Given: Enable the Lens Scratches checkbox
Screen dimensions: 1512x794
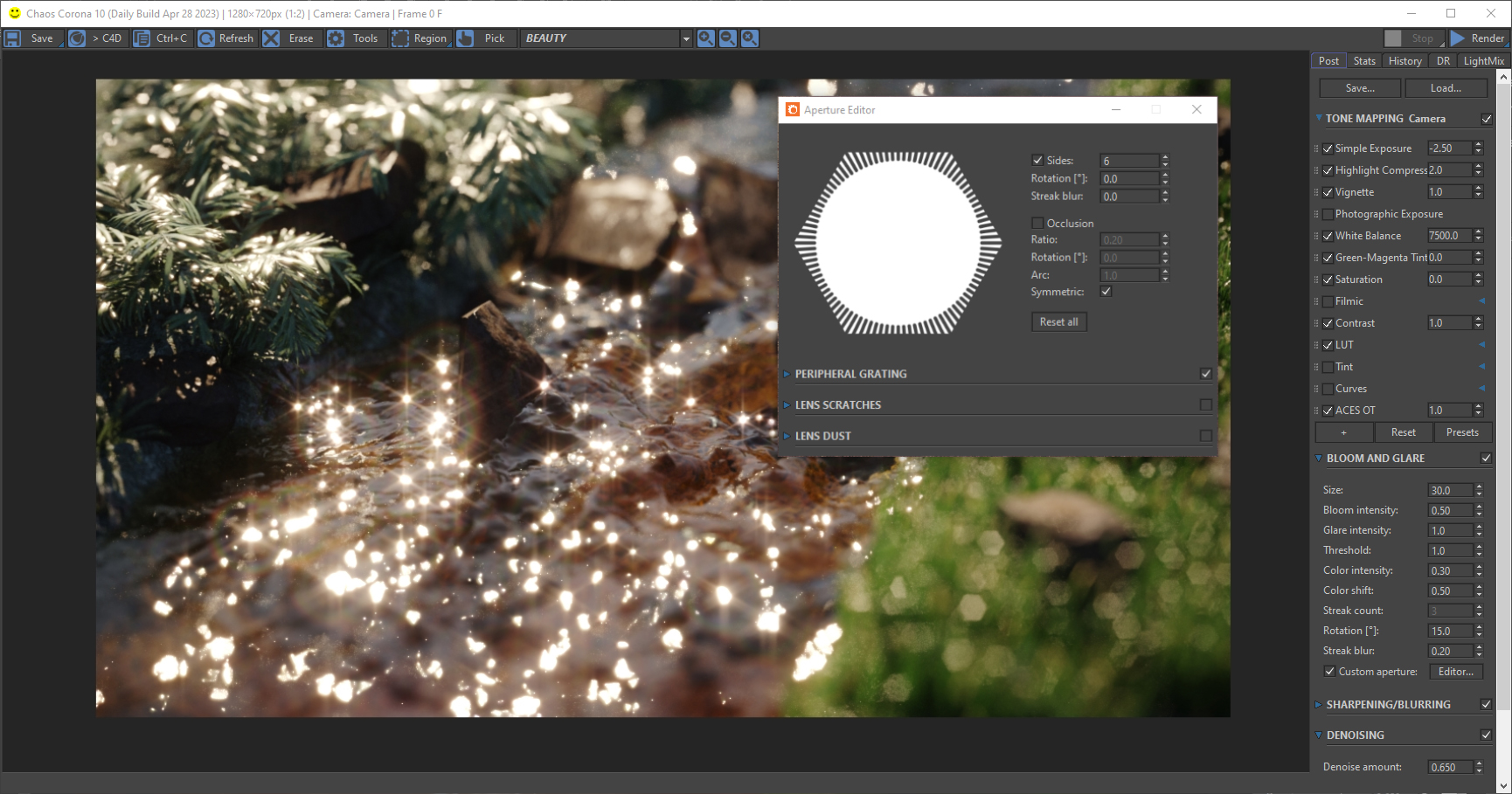Looking at the screenshot, I should (x=1206, y=404).
